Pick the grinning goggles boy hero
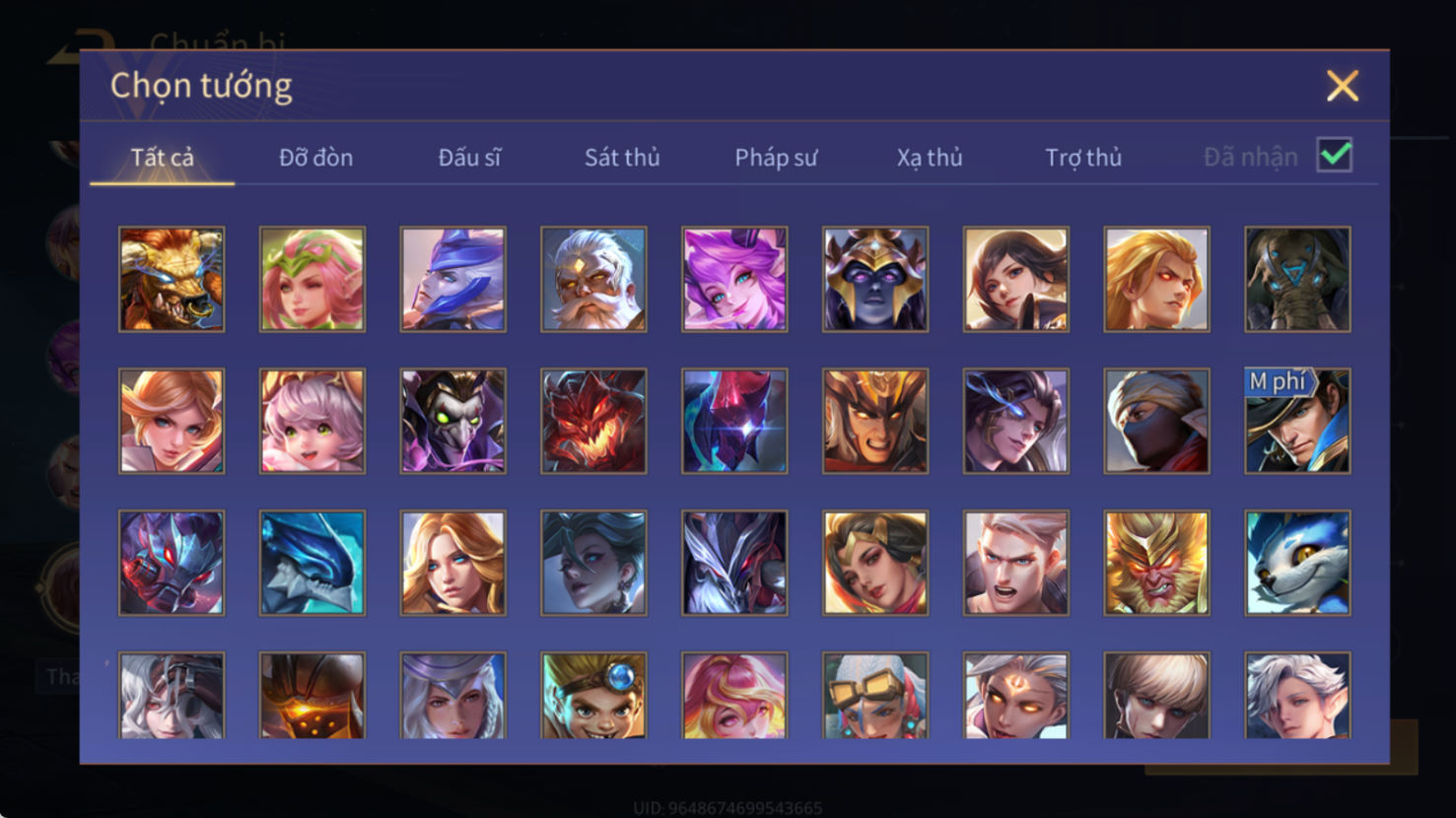Viewport: 1456px width, 818px height. coord(593,695)
